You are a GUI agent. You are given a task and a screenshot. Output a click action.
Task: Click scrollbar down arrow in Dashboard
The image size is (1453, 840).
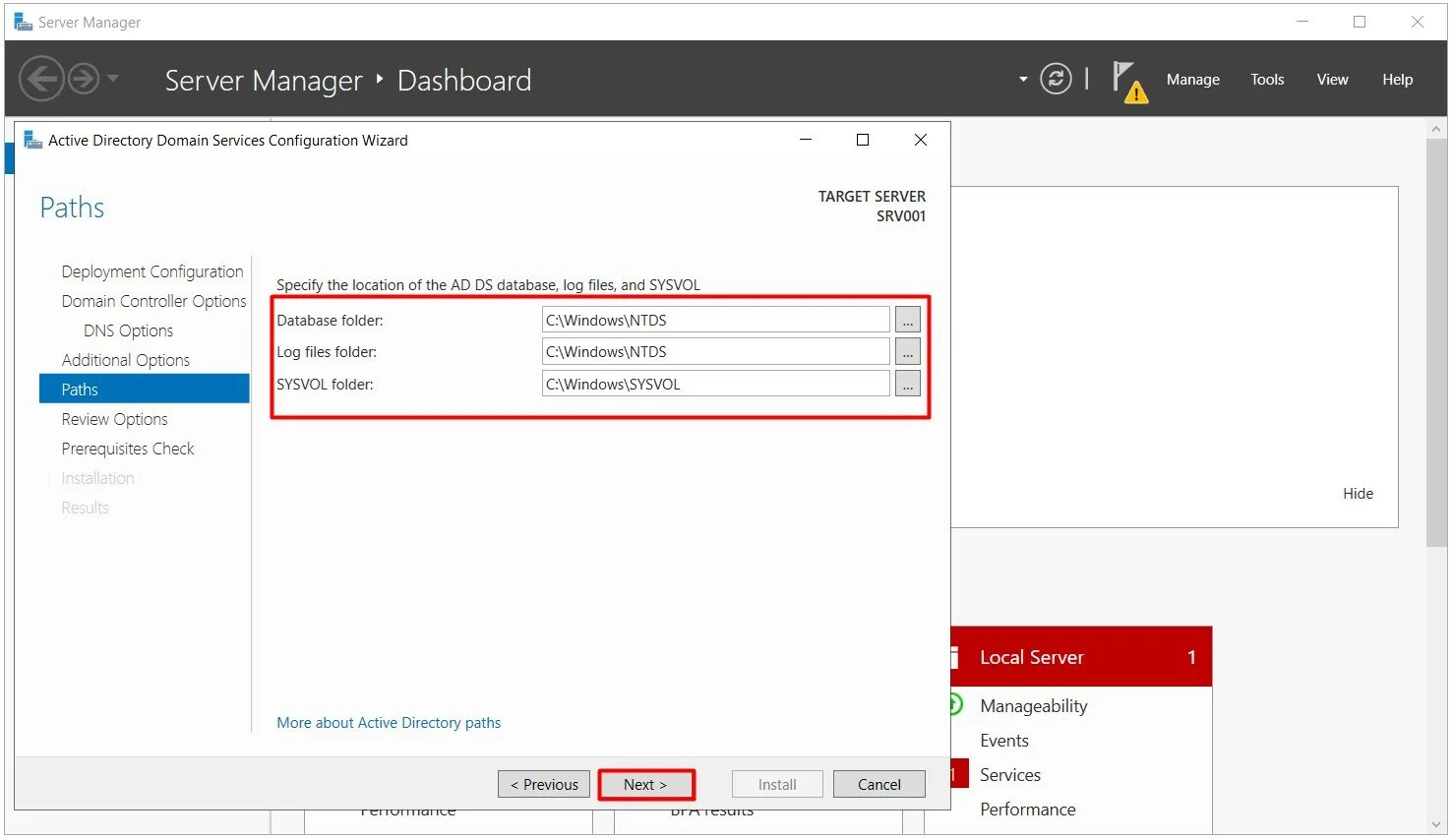(1436, 824)
